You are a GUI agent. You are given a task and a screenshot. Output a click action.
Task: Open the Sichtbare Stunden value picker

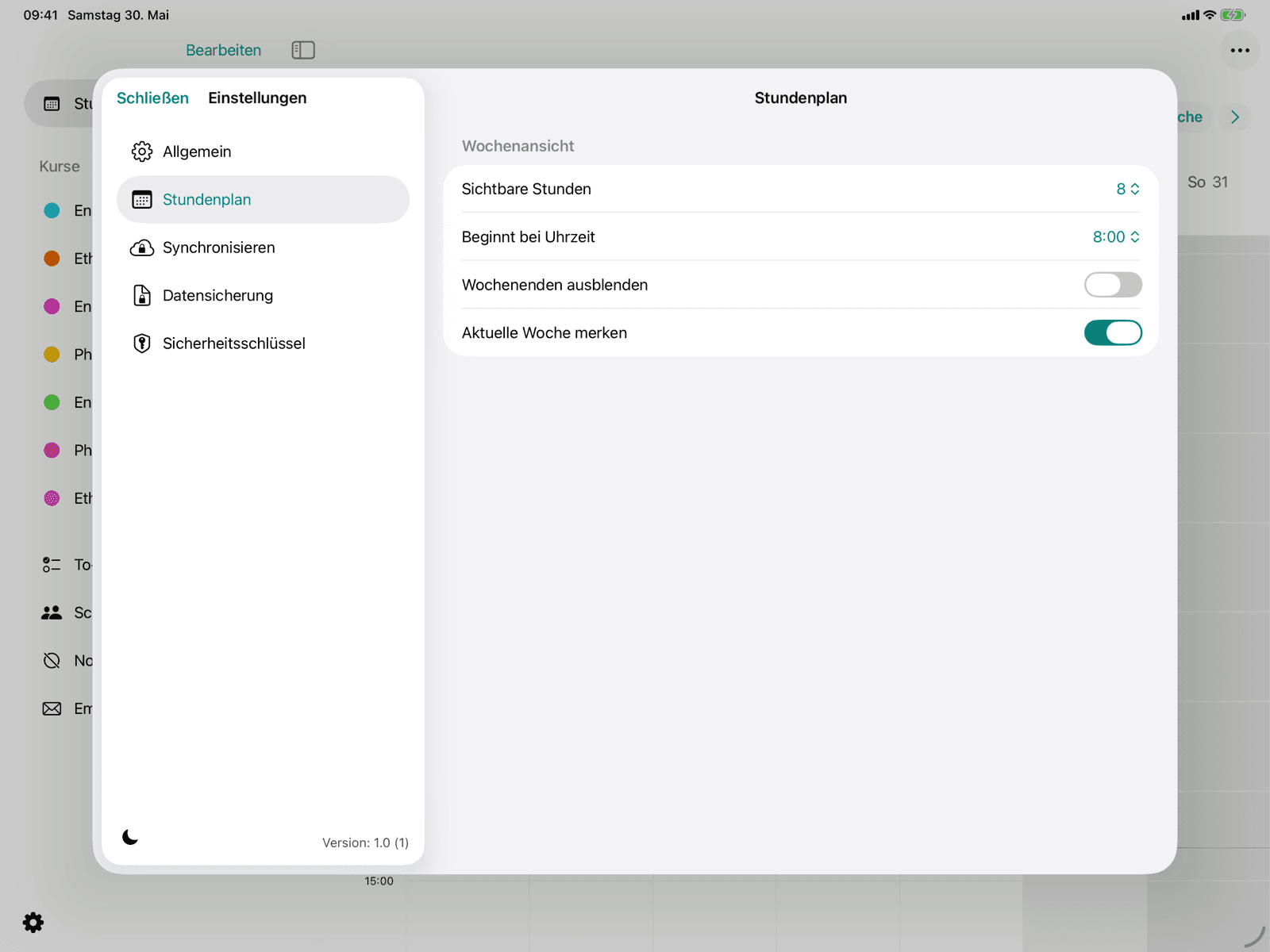(1128, 189)
